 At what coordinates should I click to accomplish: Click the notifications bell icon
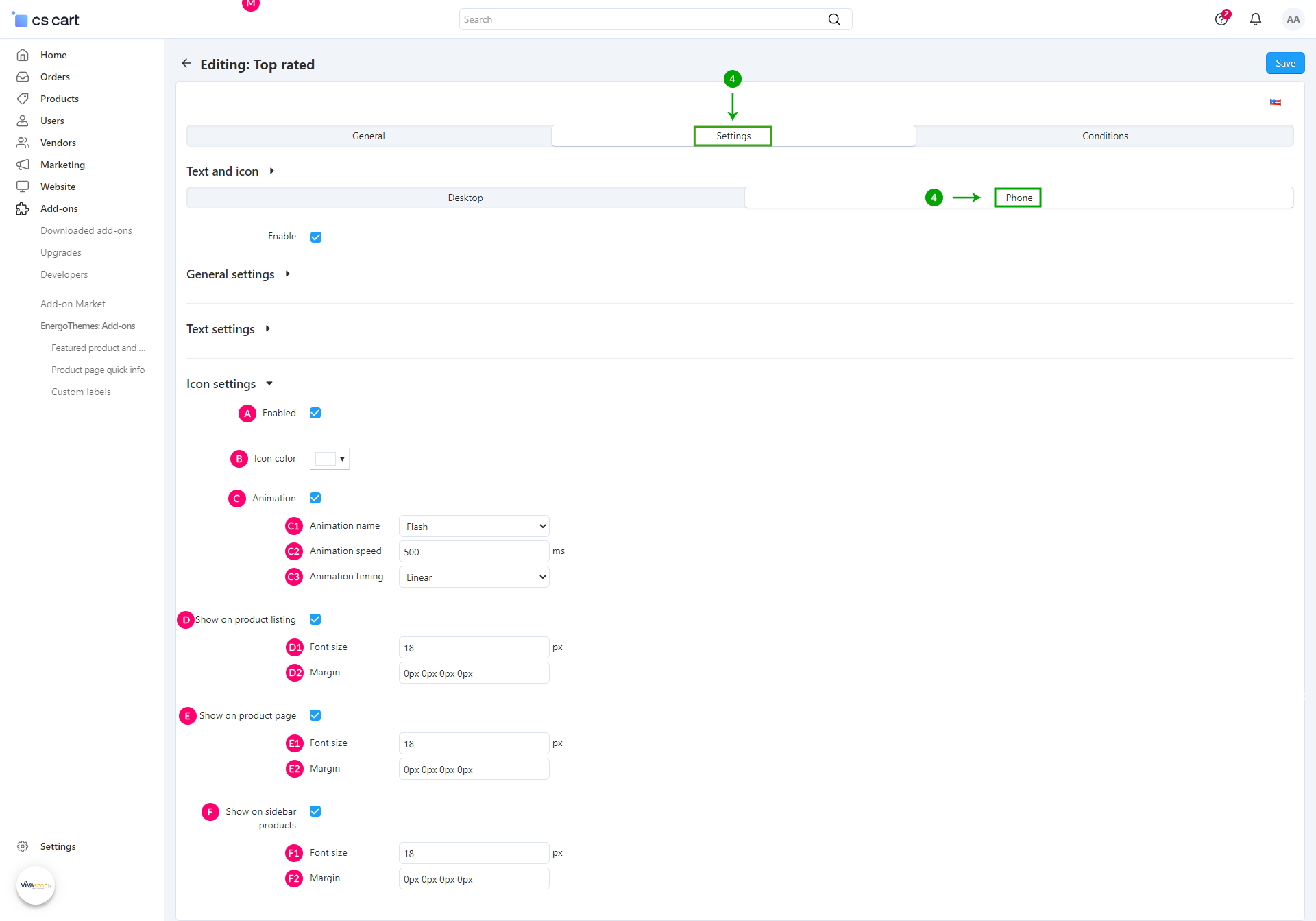tap(1255, 19)
